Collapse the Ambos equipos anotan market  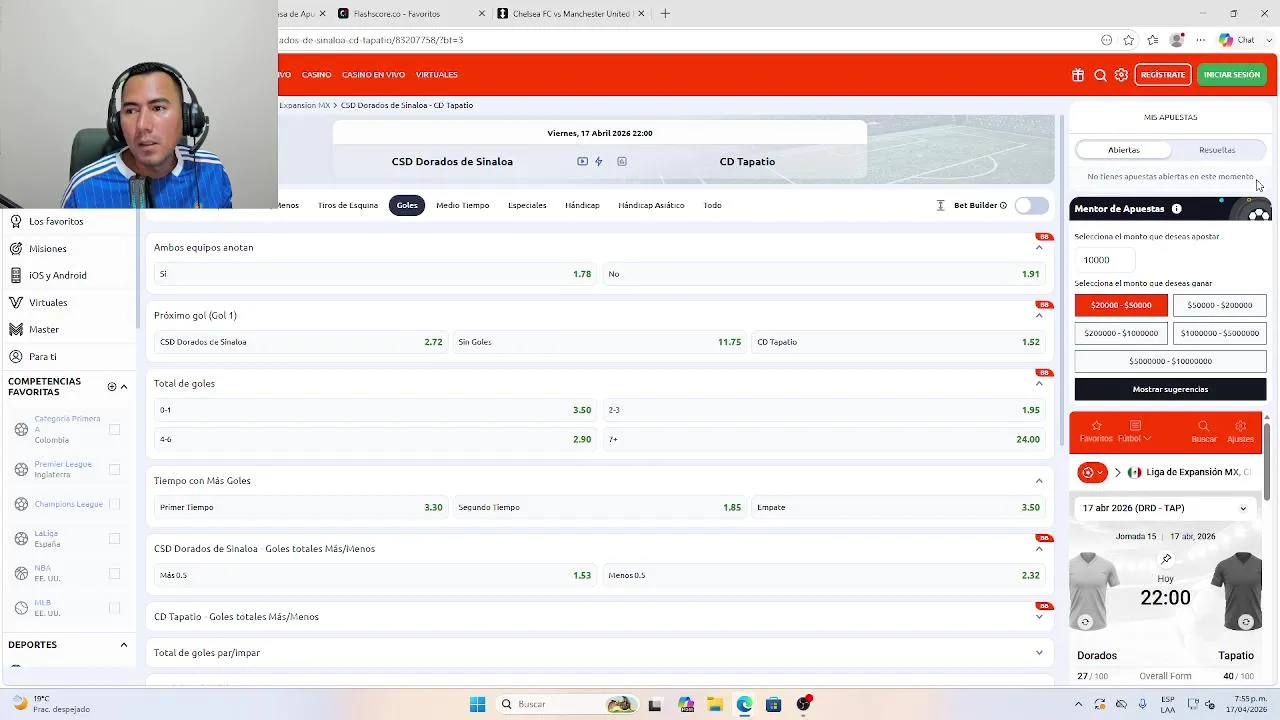[1039, 248]
